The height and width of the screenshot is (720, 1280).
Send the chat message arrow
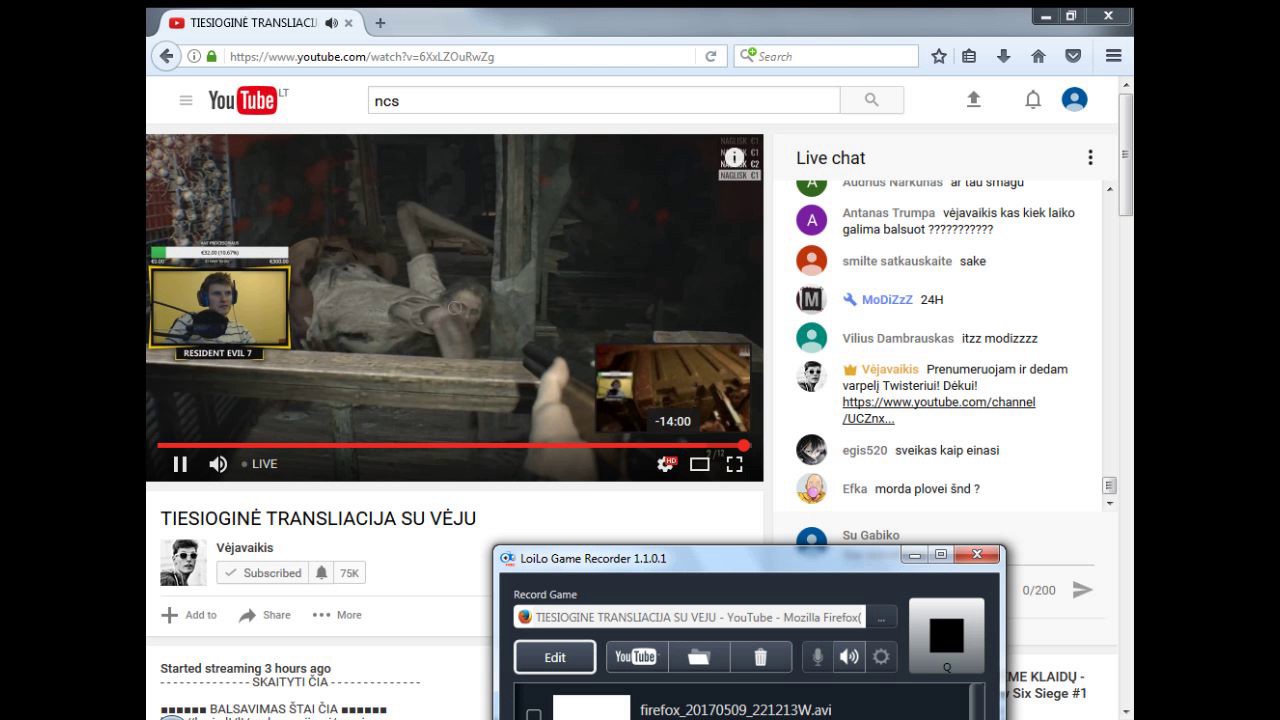[1082, 590]
